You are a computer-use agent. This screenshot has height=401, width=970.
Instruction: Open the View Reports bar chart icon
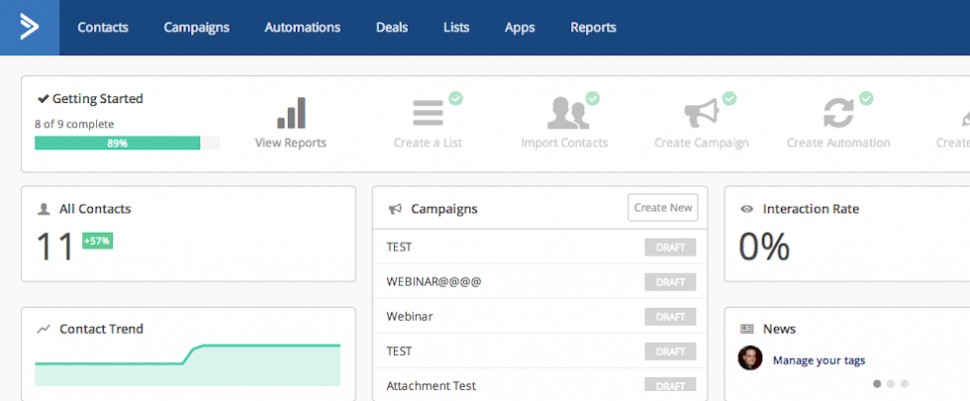291,113
